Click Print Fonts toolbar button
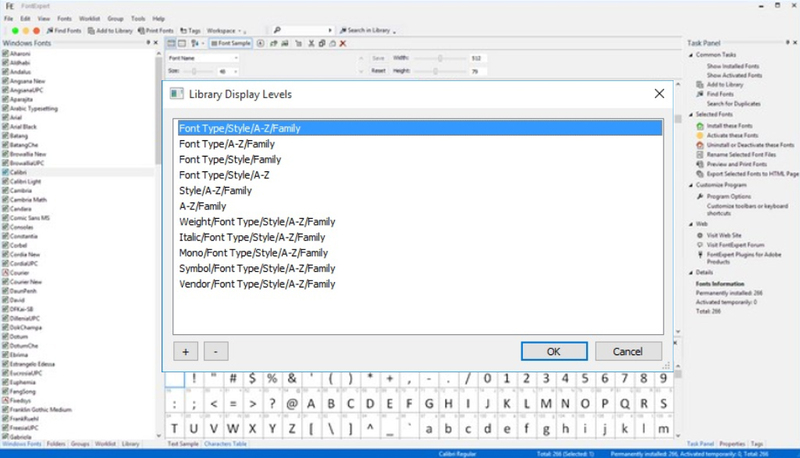The image size is (800, 458). [x=156, y=31]
